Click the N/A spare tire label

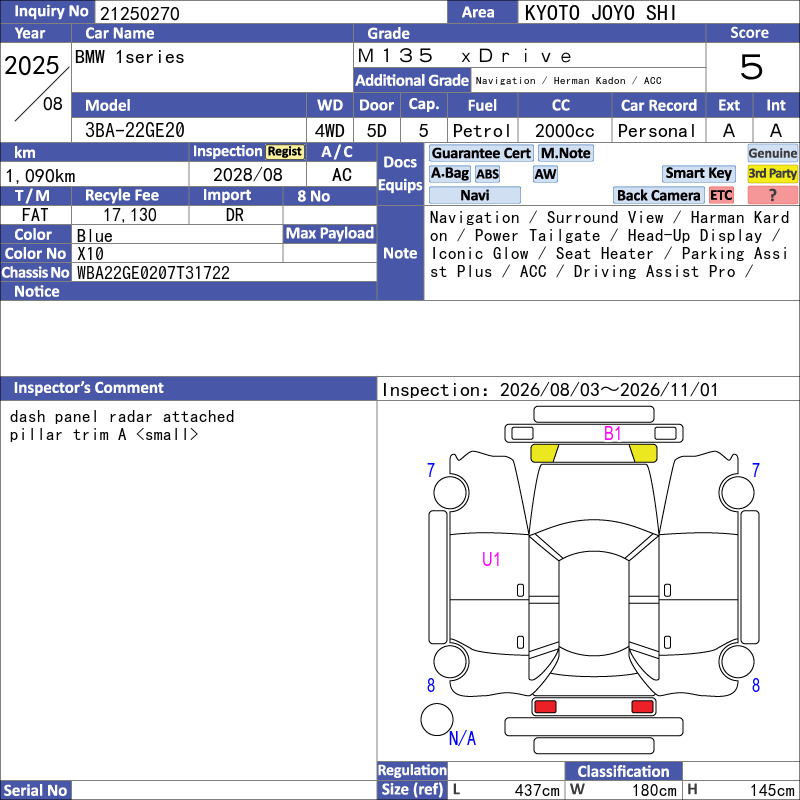point(462,738)
